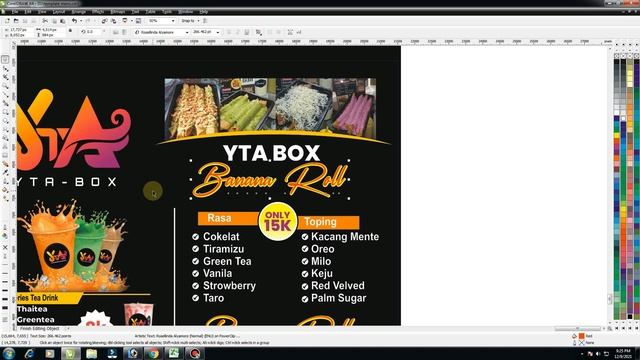640x360 pixels.
Task: Choose the Text tool in the toolbox
Action: (x=5, y=146)
